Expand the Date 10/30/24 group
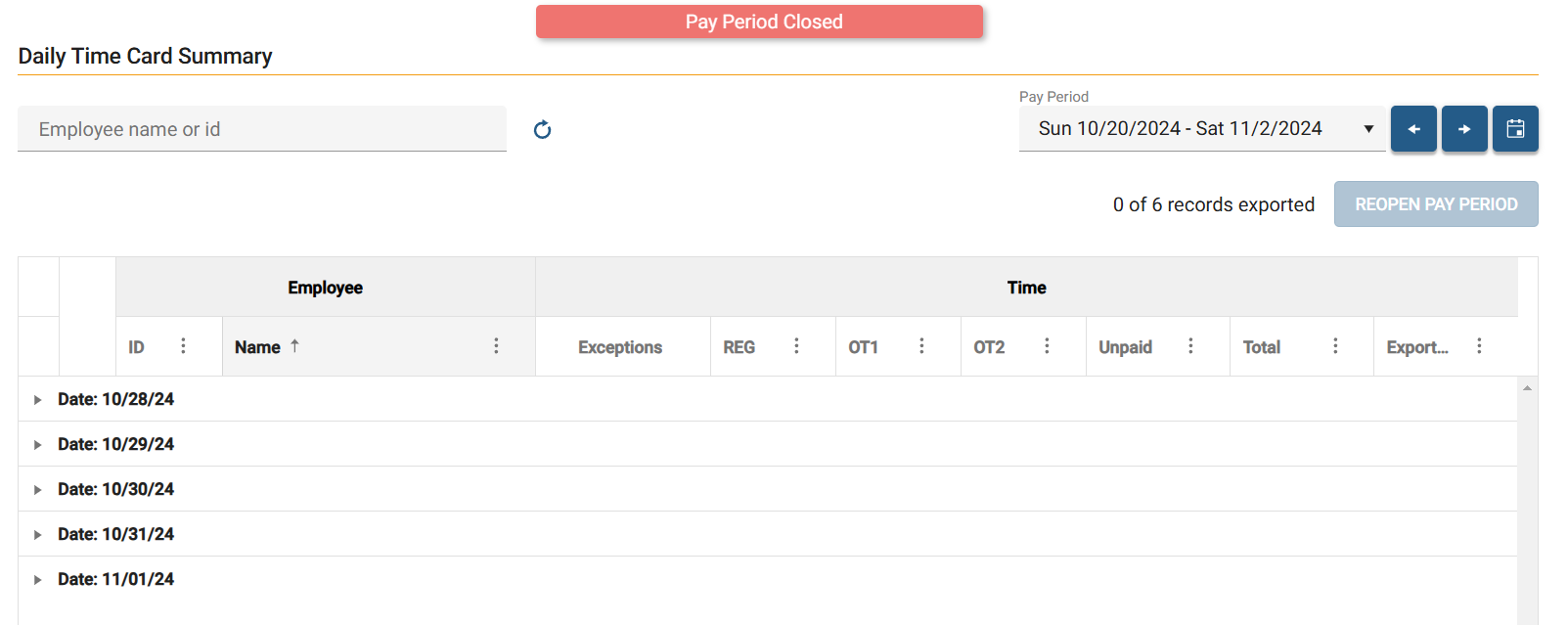1568x625 pixels. point(37,490)
